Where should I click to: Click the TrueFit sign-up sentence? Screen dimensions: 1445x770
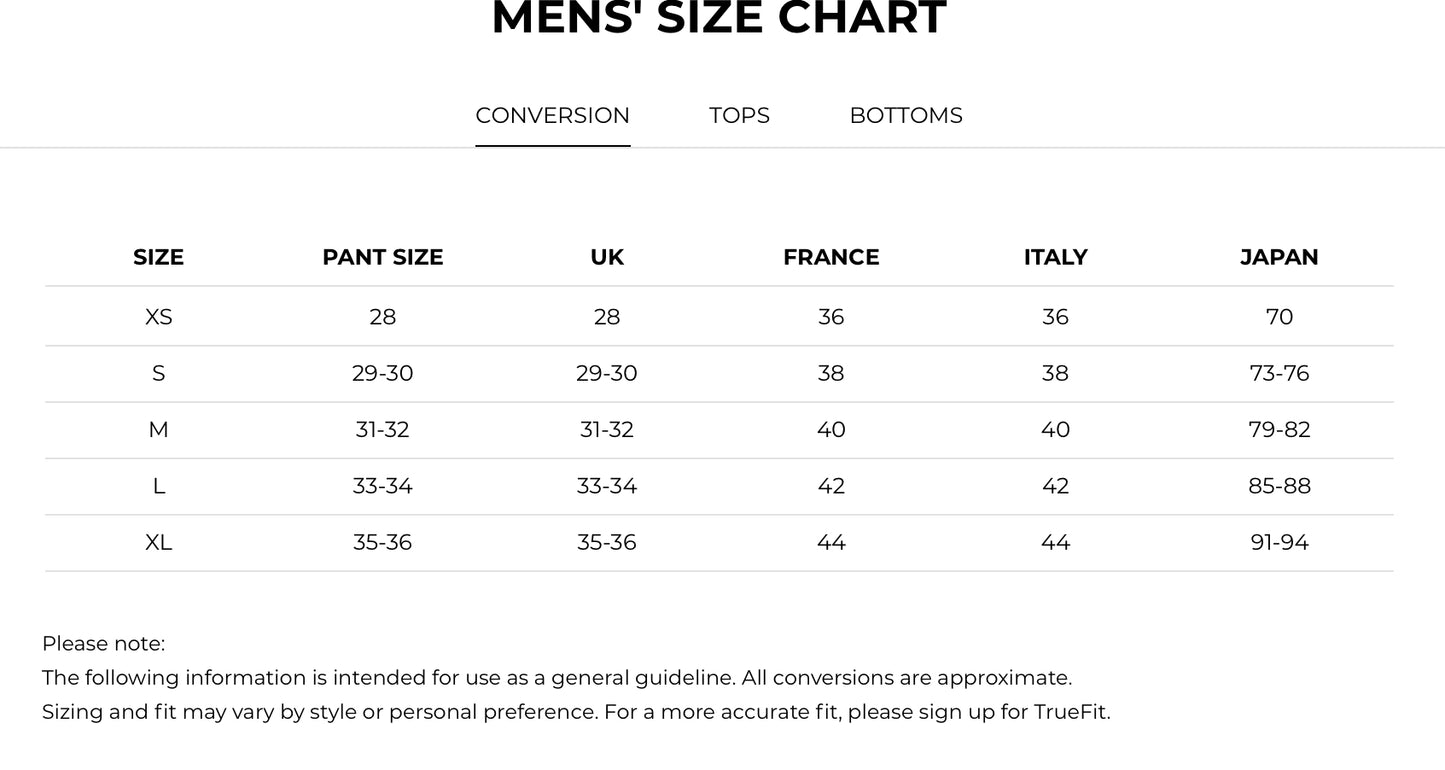(575, 712)
